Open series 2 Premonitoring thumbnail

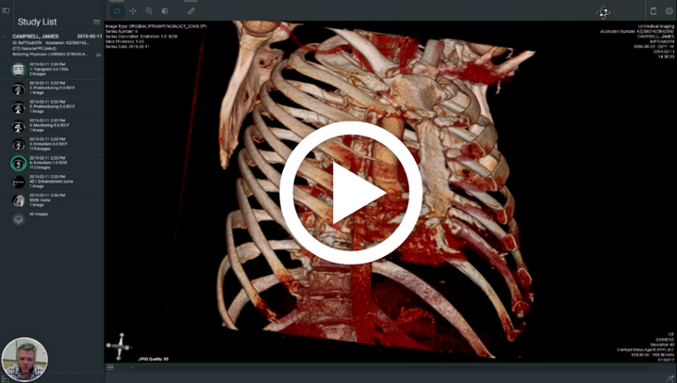click(18, 88)
